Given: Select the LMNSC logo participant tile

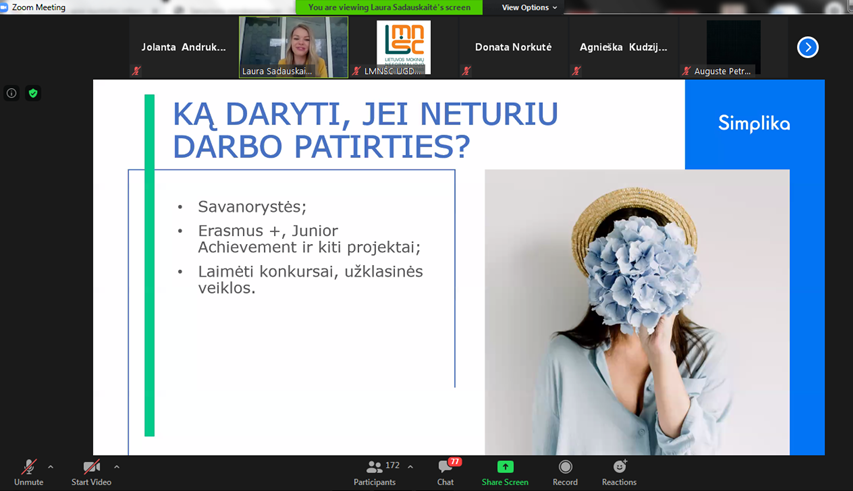Looking at the screenshot, I should [x=403, y=47].
